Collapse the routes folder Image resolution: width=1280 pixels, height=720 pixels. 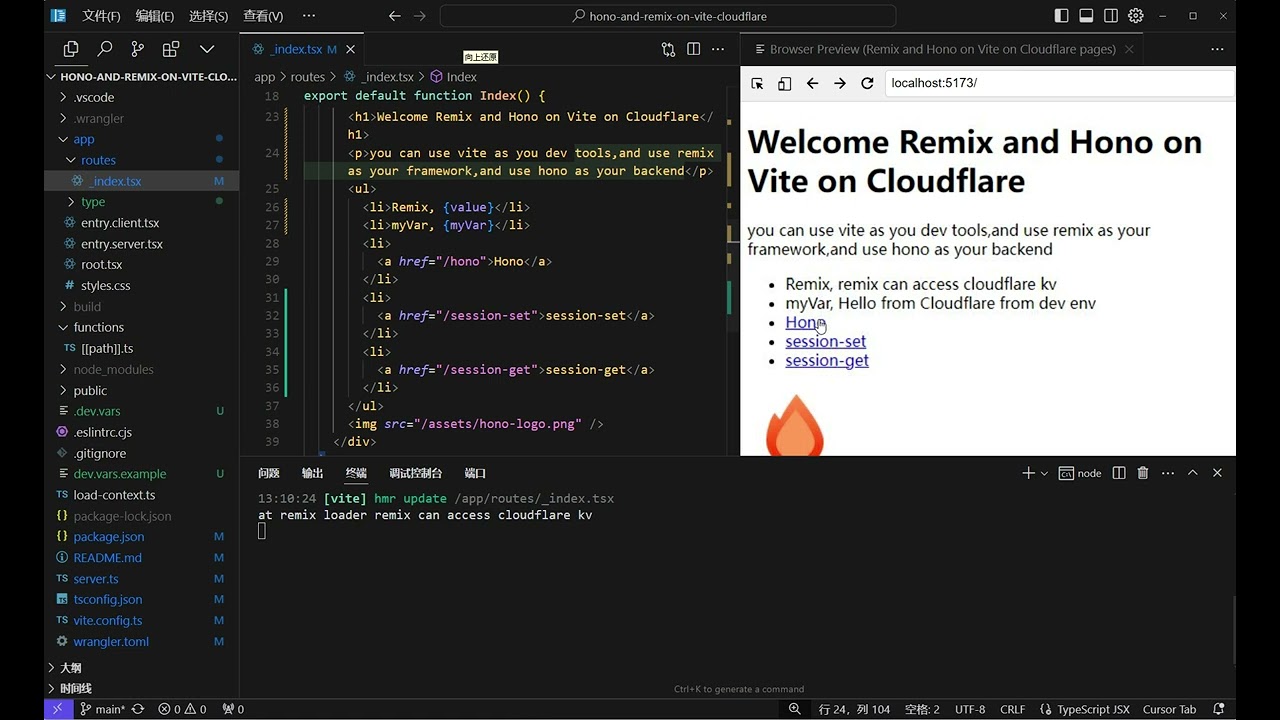click(x=71, y=160)
